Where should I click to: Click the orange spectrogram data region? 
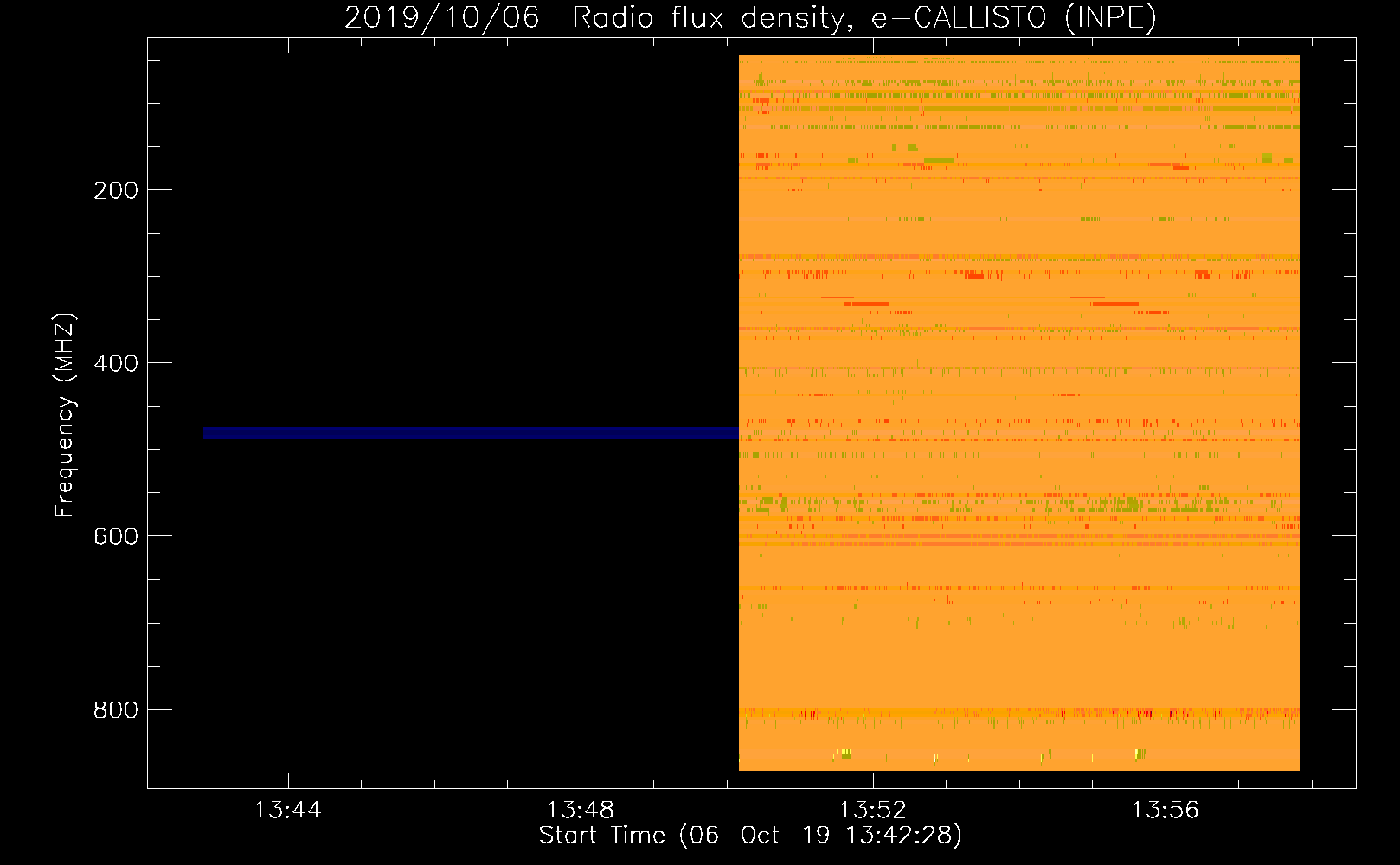click(x=1019, y=413)
